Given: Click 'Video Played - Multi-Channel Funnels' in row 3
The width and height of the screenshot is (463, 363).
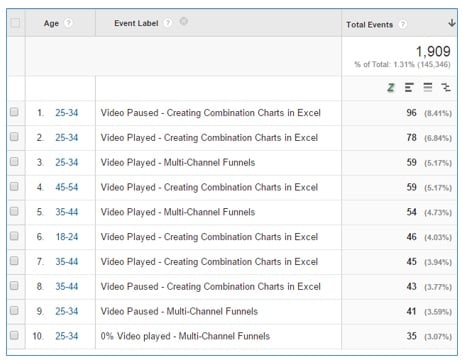Looking at the screenshot, I should [178, 162].
